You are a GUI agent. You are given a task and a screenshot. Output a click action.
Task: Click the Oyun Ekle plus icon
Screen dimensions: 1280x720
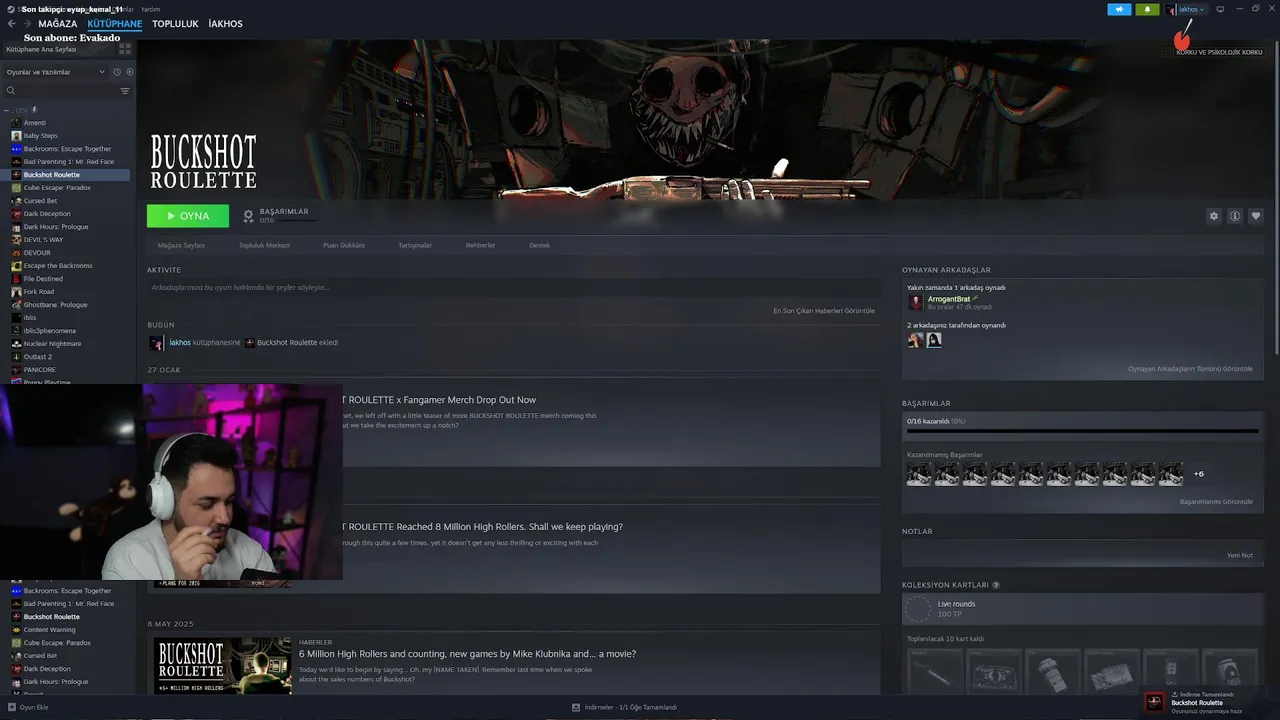pos(11,707)
